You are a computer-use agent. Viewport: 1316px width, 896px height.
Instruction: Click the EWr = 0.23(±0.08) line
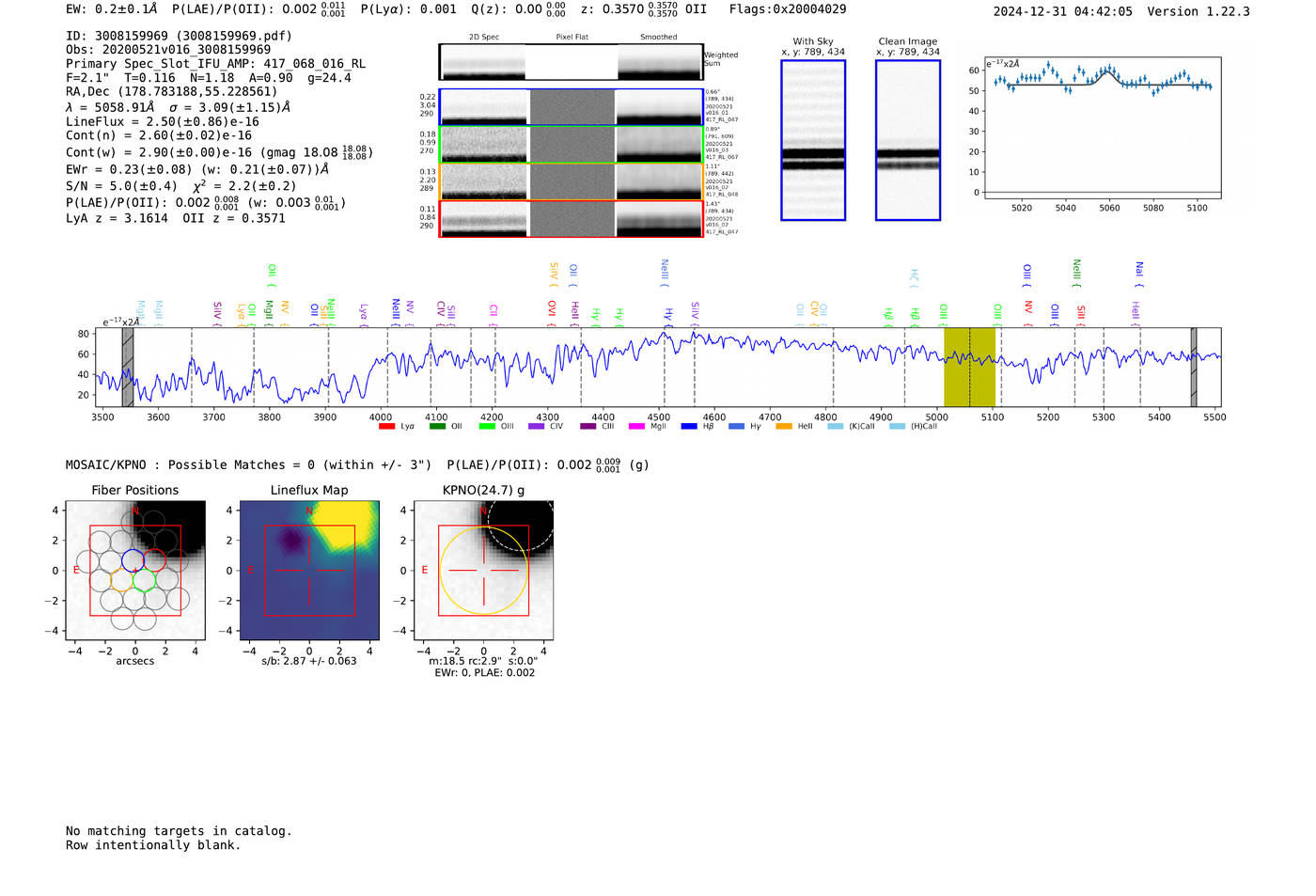coord(197,169)
